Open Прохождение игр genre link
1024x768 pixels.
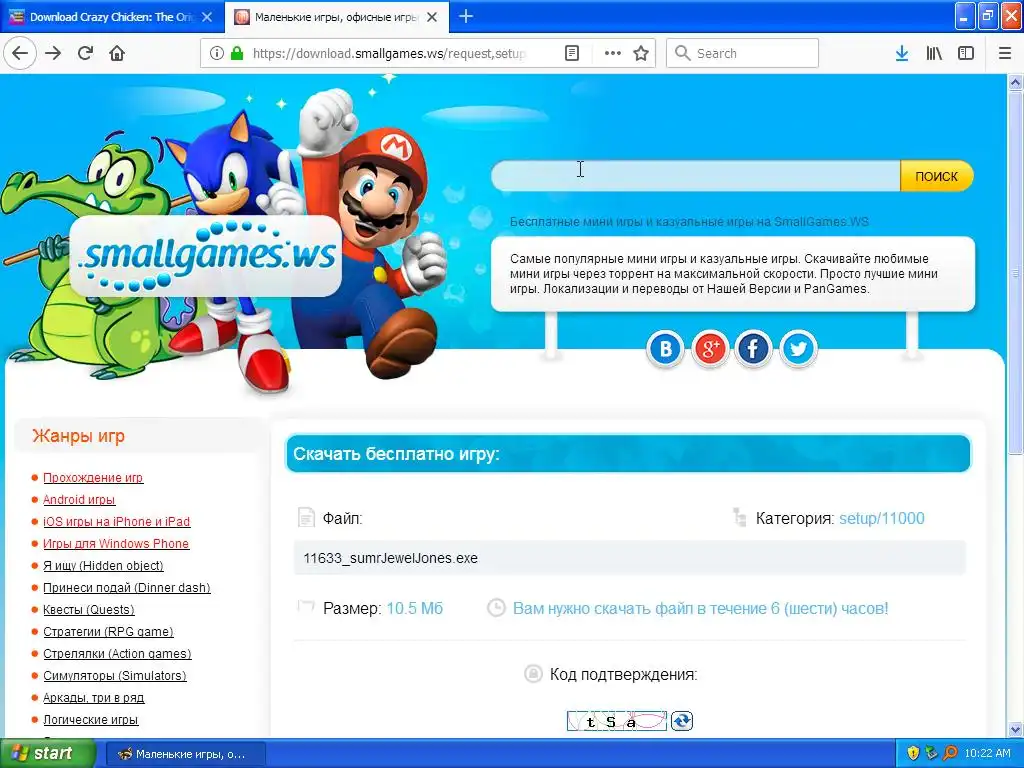click(93, 477)
